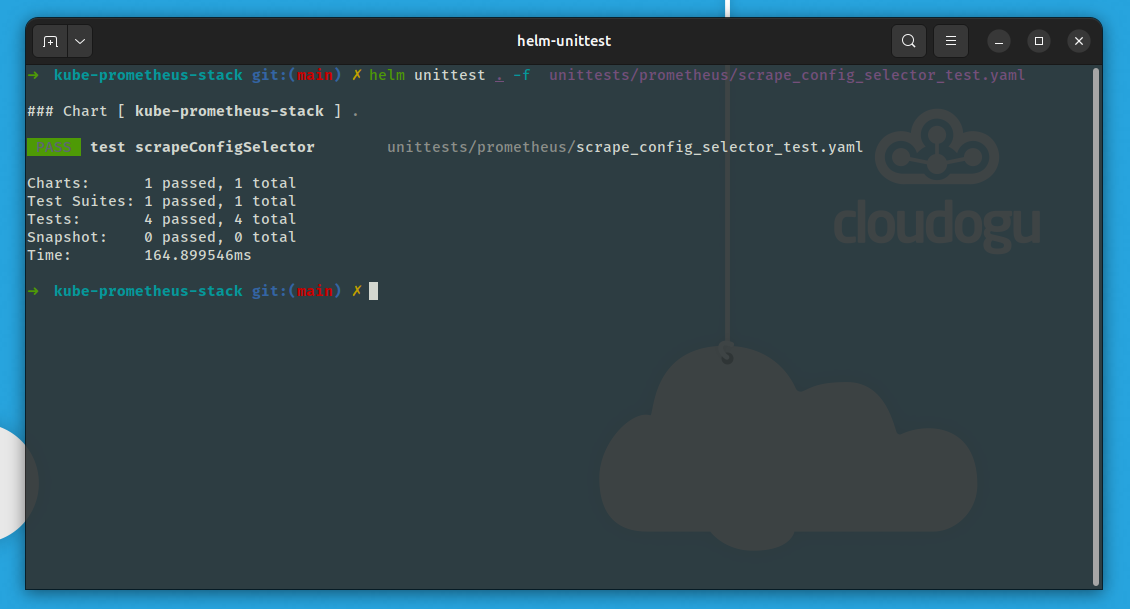
Task: Click the green PASS badge
Action: [x=53, y=147]
